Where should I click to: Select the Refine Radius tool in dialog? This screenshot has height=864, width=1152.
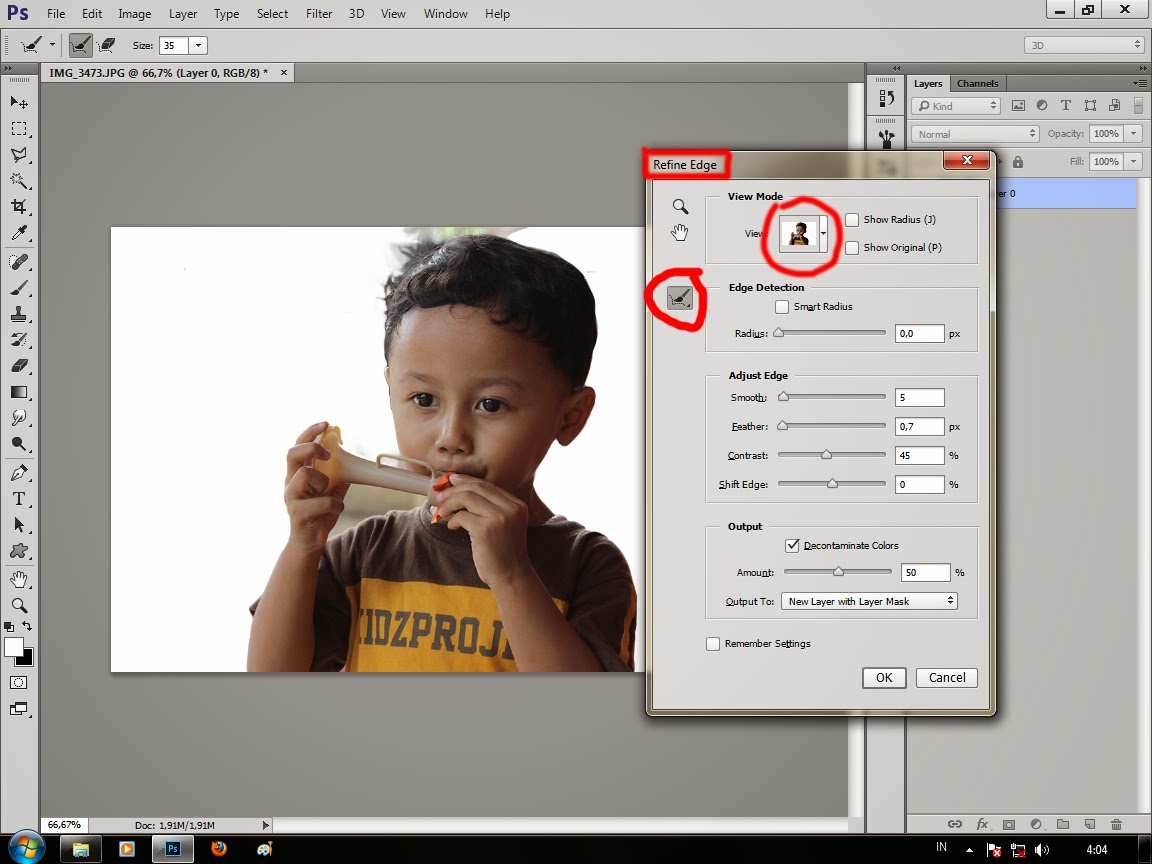pyautogui.click(x=680, y=298)
